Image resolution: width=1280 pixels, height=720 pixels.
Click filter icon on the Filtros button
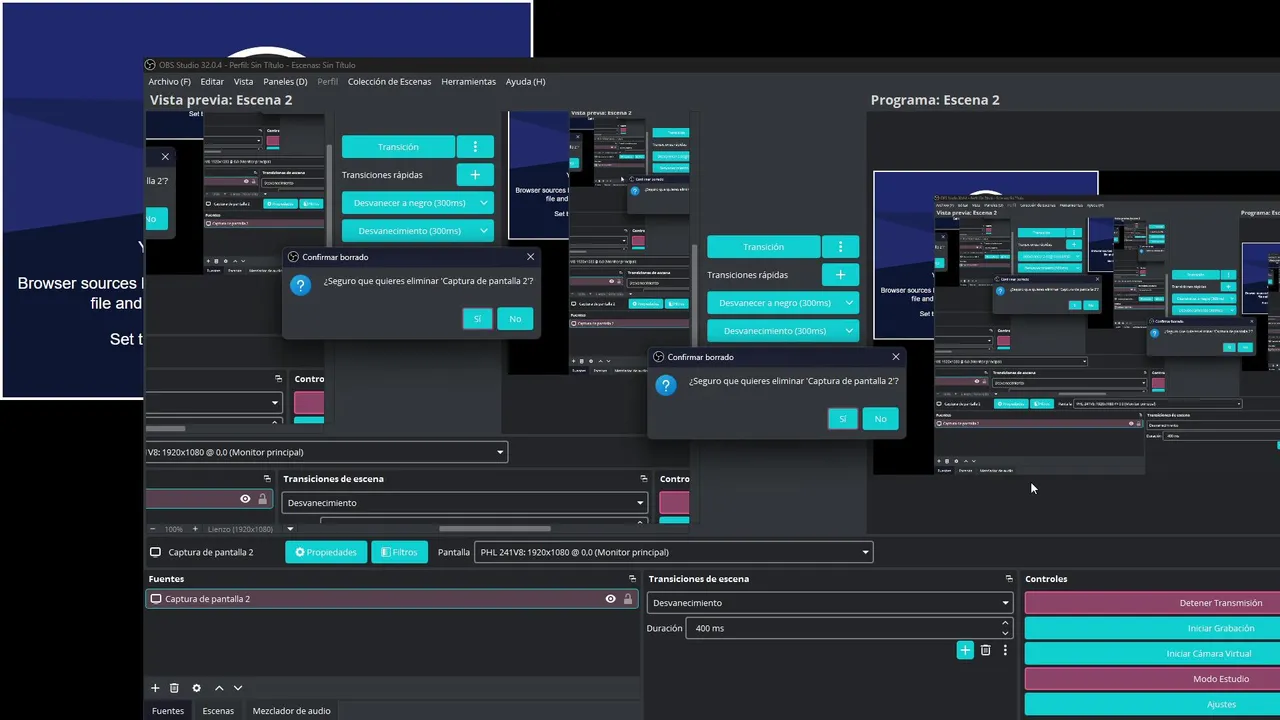[x=385, y=552]
